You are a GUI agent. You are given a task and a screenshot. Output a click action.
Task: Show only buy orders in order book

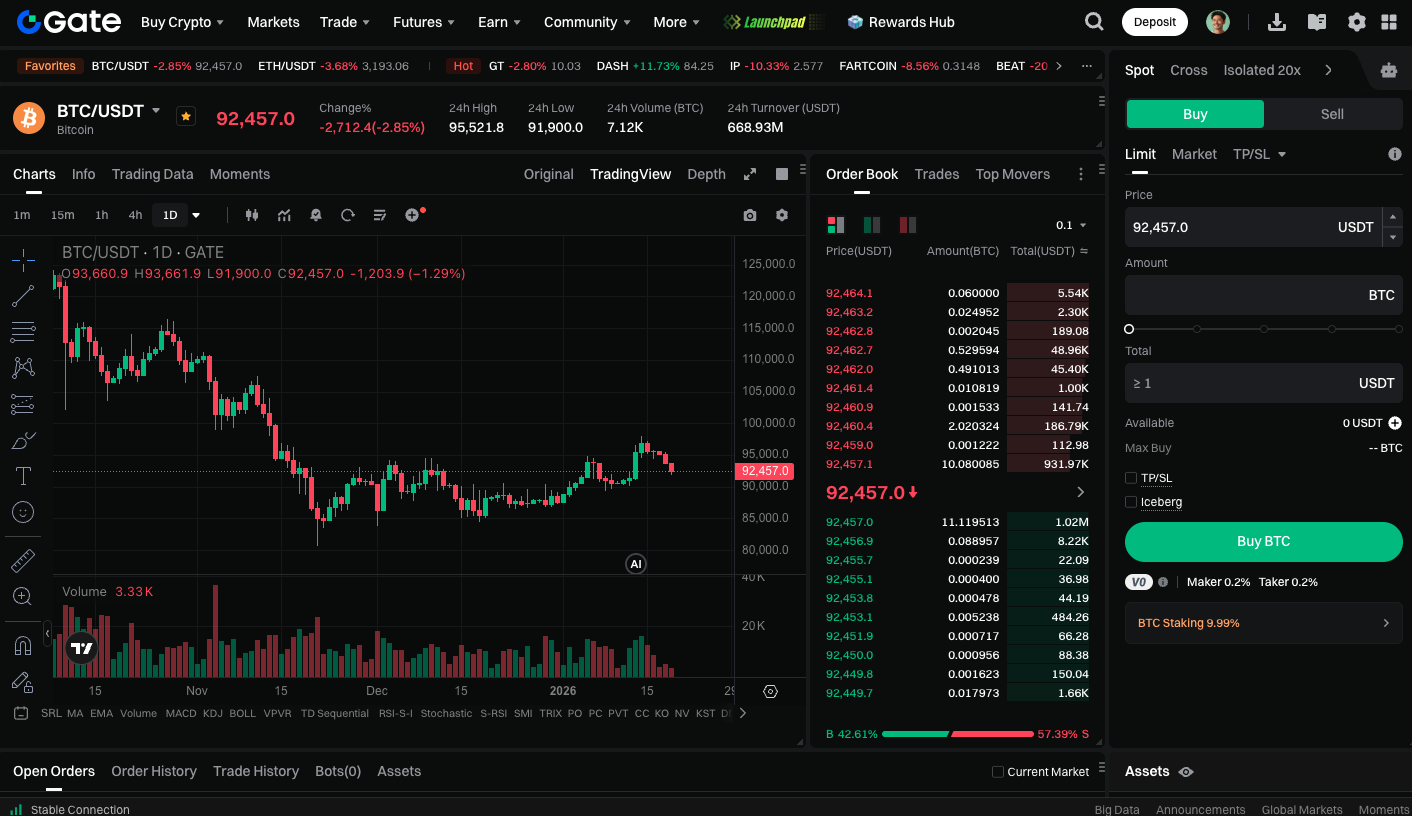click(872, 225)
